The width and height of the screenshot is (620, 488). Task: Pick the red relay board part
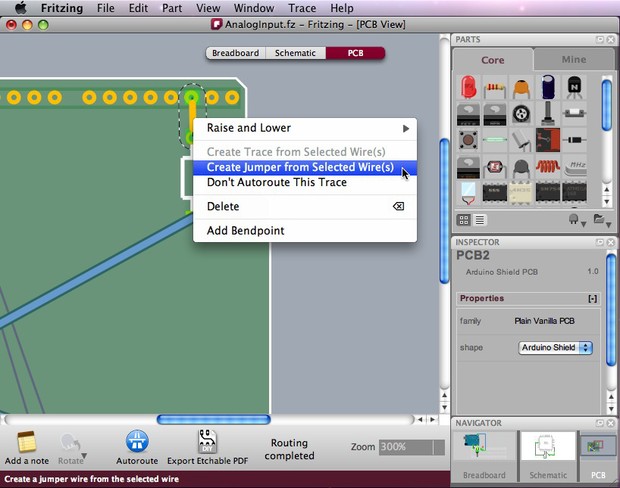pyautogui.click(x=548, y=140)
